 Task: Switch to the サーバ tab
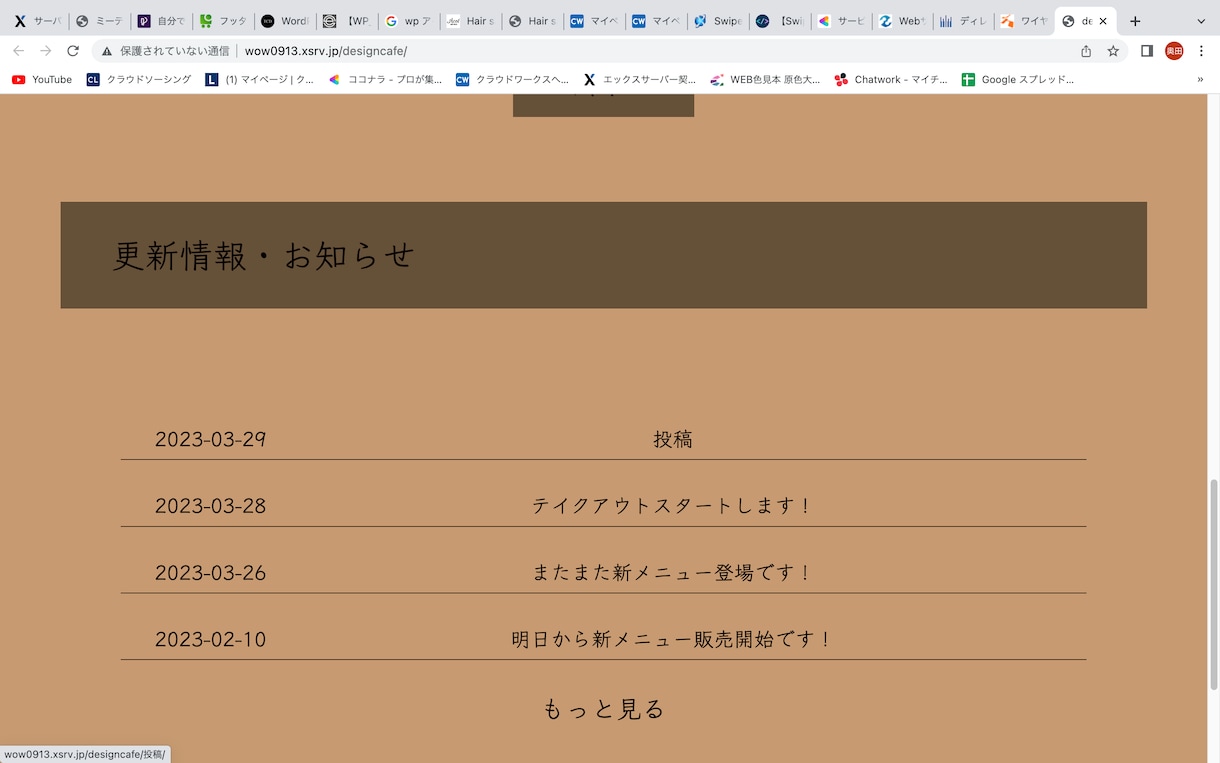(37, 21)
